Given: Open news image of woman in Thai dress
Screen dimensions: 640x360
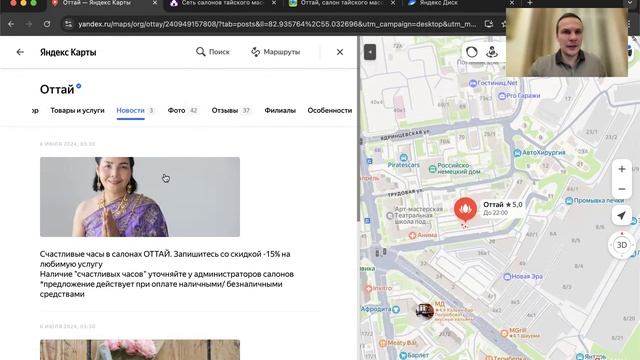Looking at the screenshot, I should point(140,197).
